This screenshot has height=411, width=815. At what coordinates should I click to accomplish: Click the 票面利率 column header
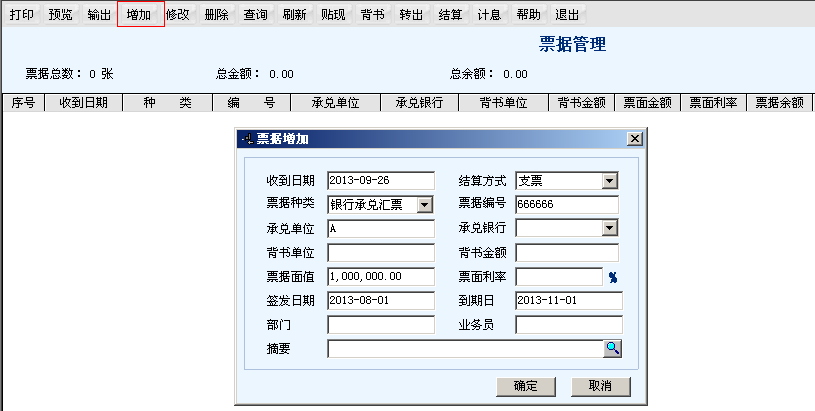tap(714, 103)
